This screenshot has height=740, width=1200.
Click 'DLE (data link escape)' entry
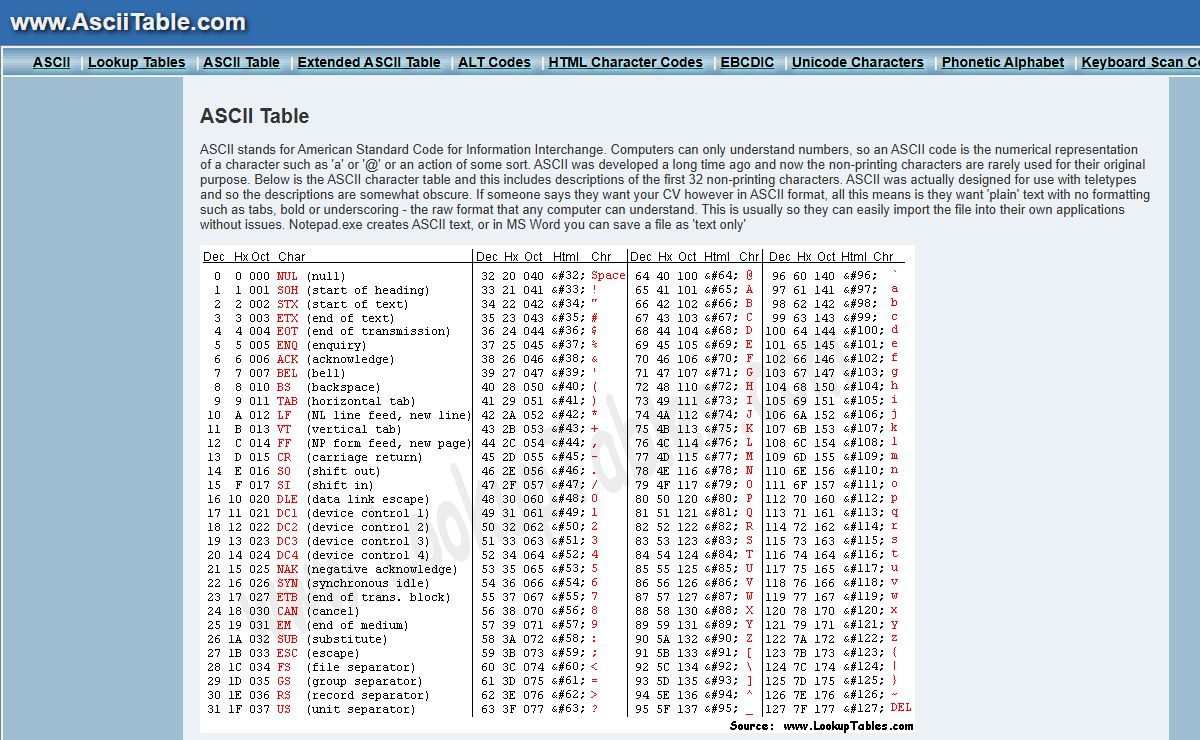tap(353, 499)
